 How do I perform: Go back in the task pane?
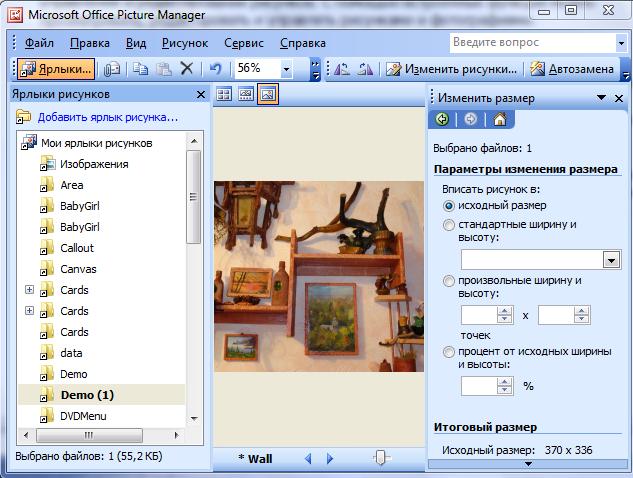[x=442, y=119]
